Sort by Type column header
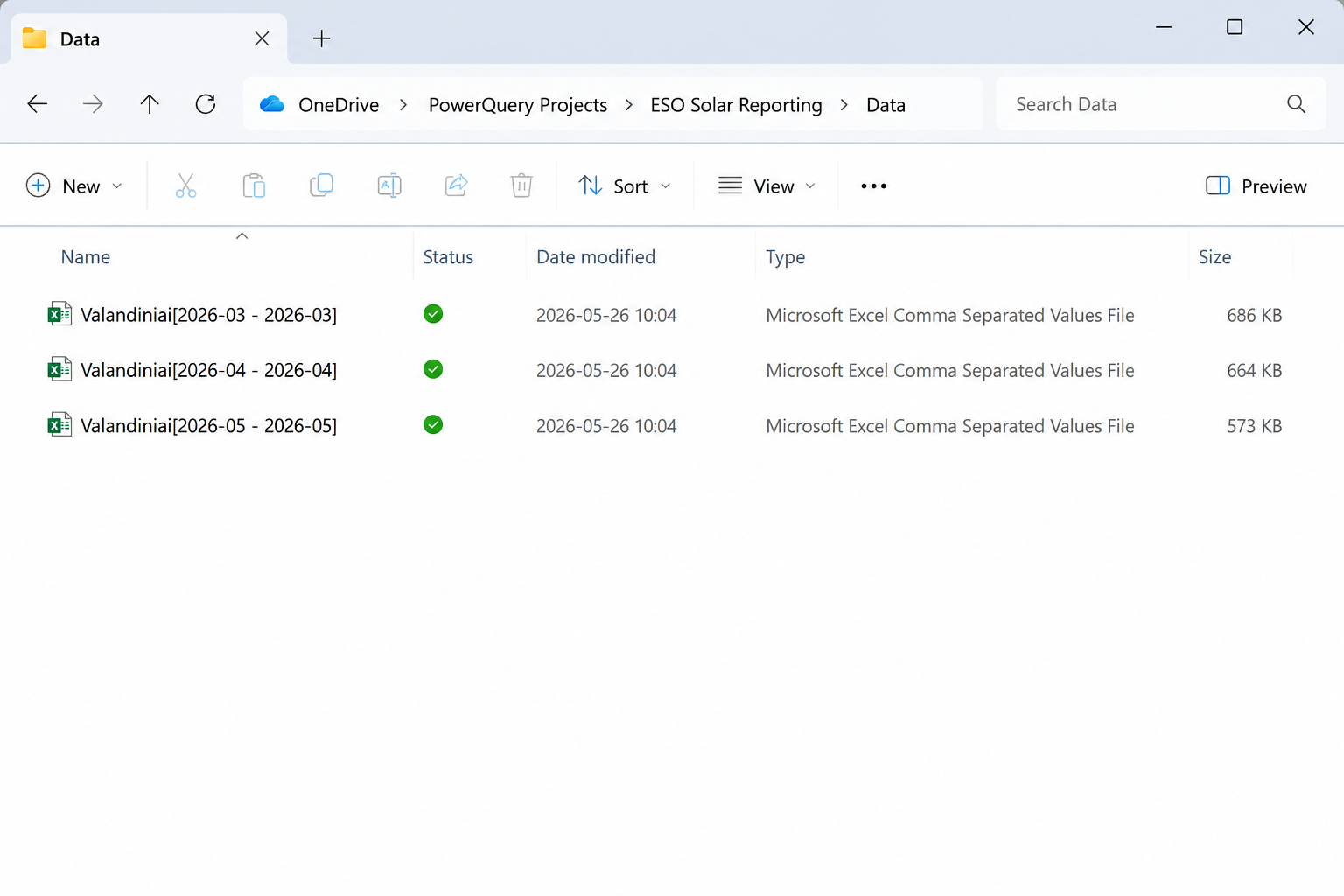This screenshot has height=896, width=1344. click(786, 257)
